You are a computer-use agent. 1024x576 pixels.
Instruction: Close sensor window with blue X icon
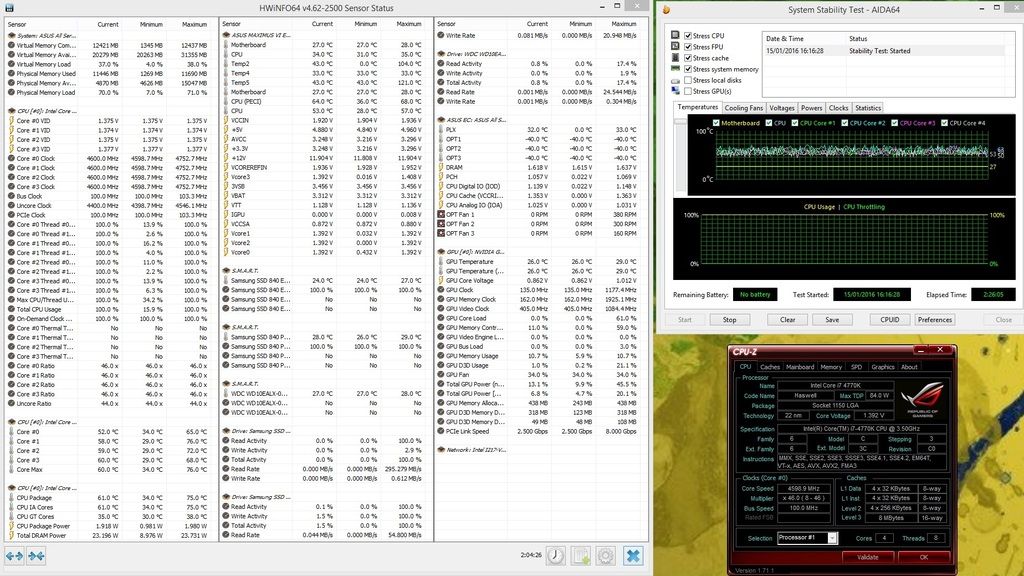click(633, 555)
